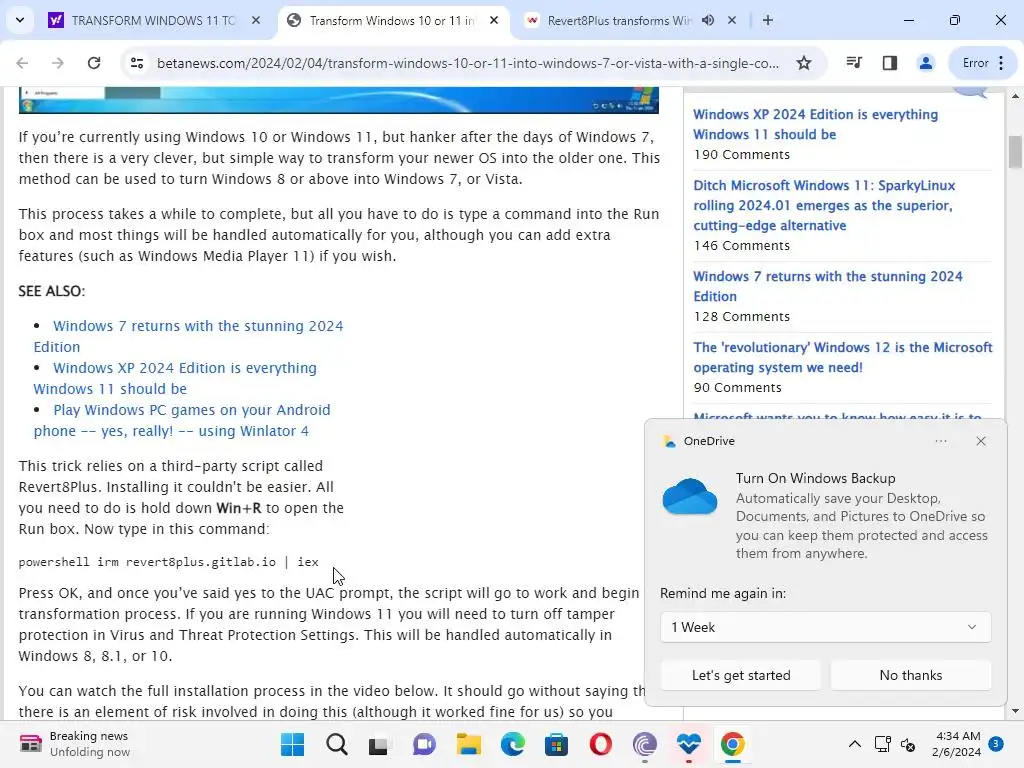Open Task View on taskbar
This screenshot has height=768, width=1024.
tap(378, 744)
